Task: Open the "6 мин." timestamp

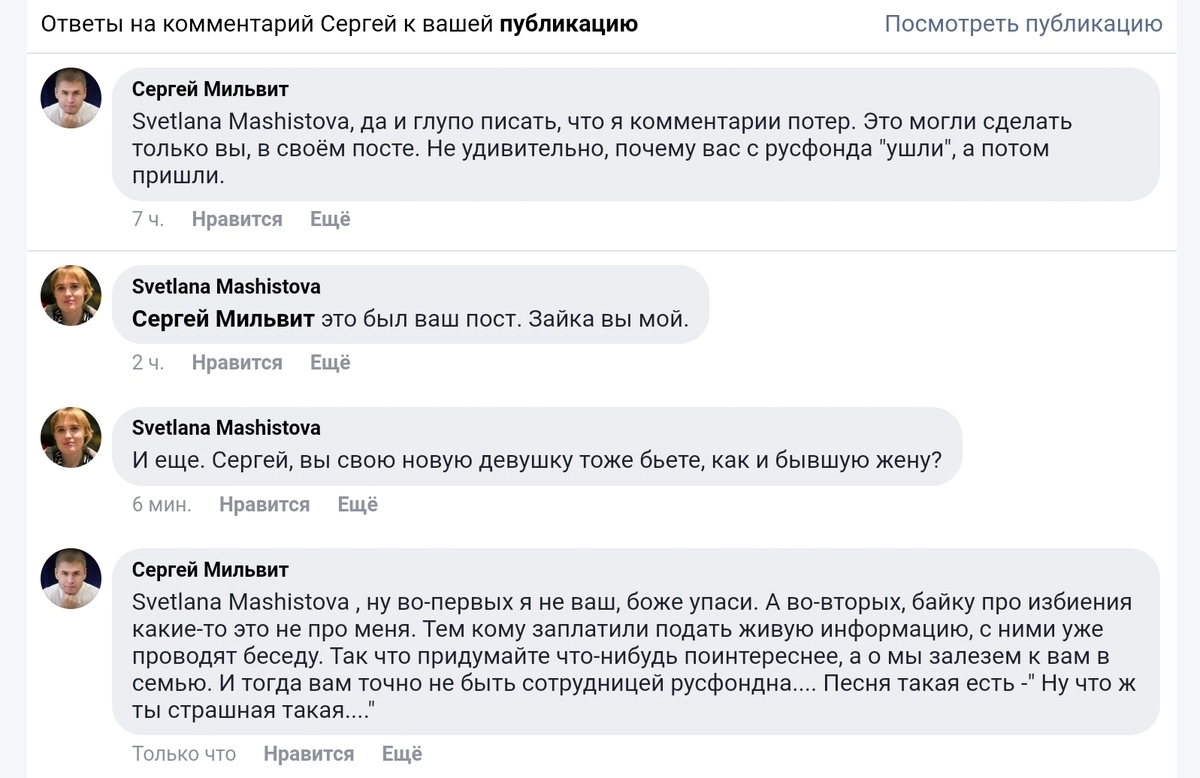Action: [161, 505]
